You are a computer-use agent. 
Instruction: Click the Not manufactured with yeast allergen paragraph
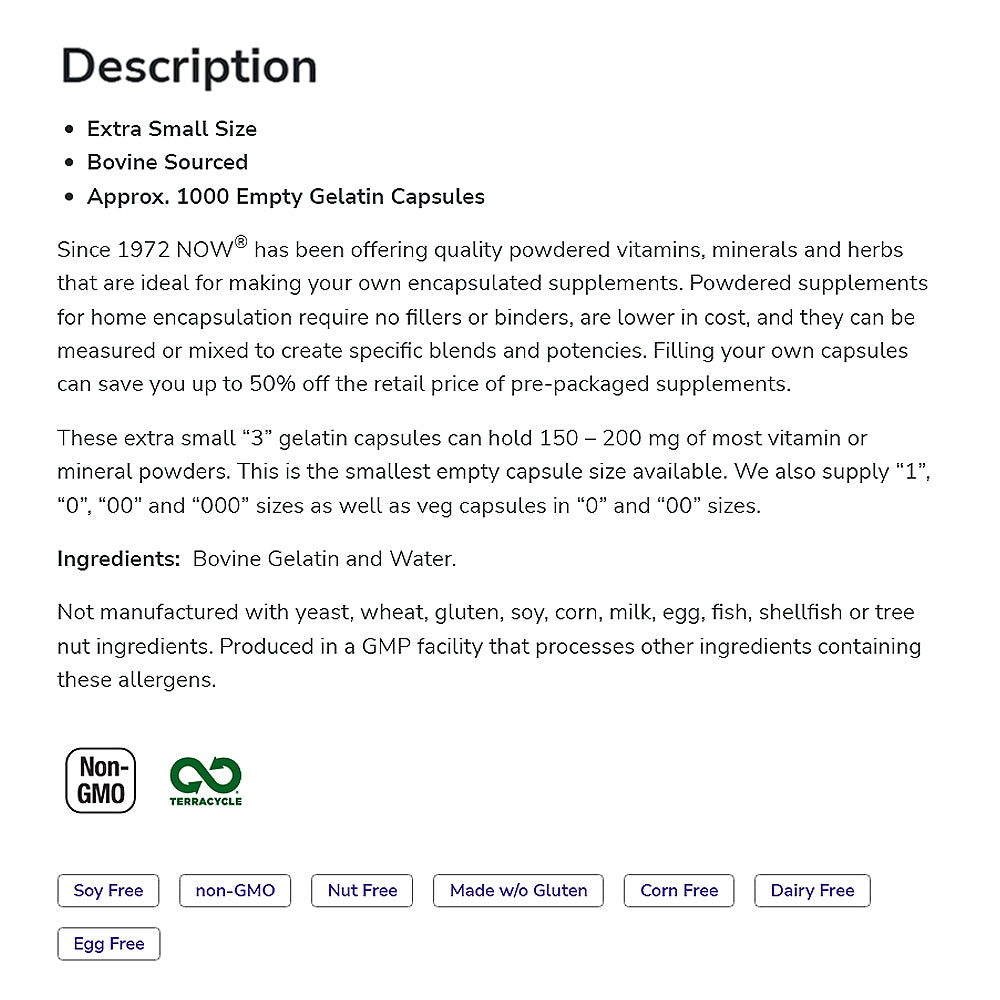click(490, 646)
